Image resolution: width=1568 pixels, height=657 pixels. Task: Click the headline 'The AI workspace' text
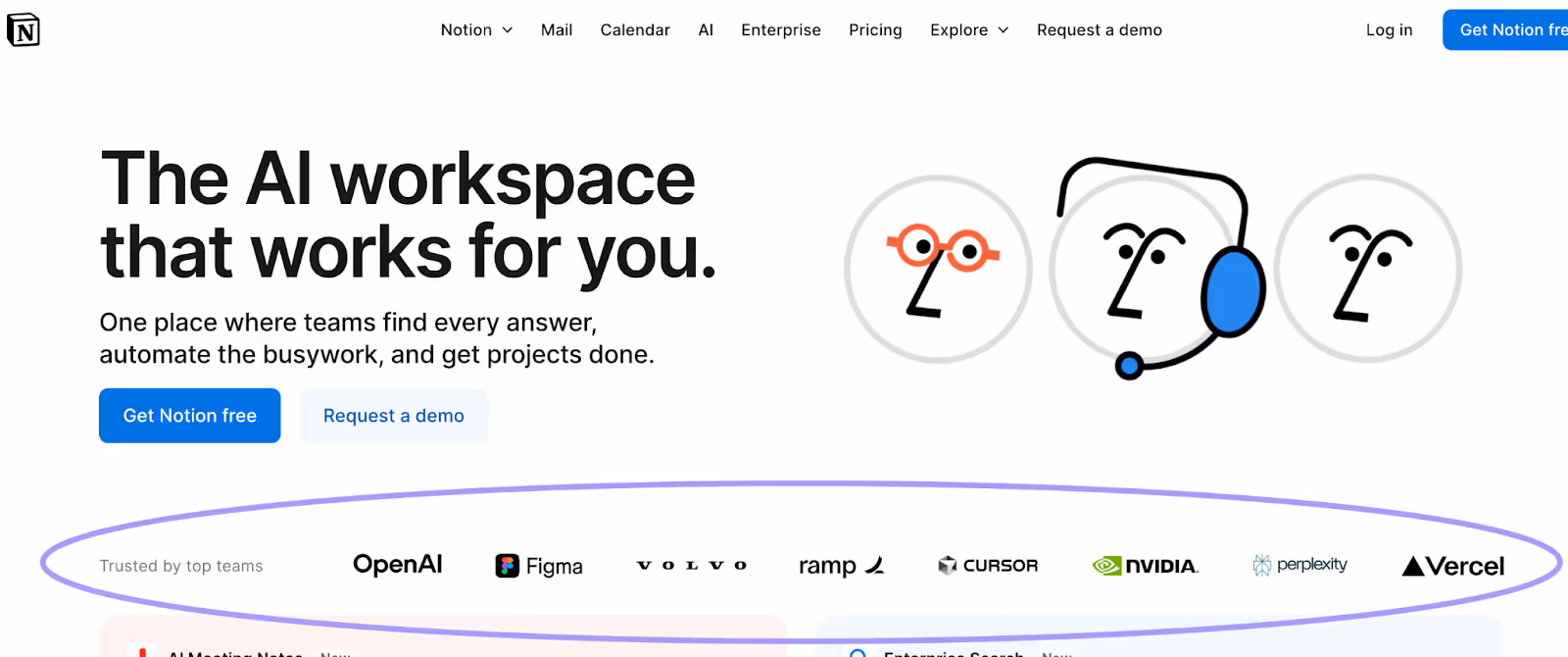[398, 179]
